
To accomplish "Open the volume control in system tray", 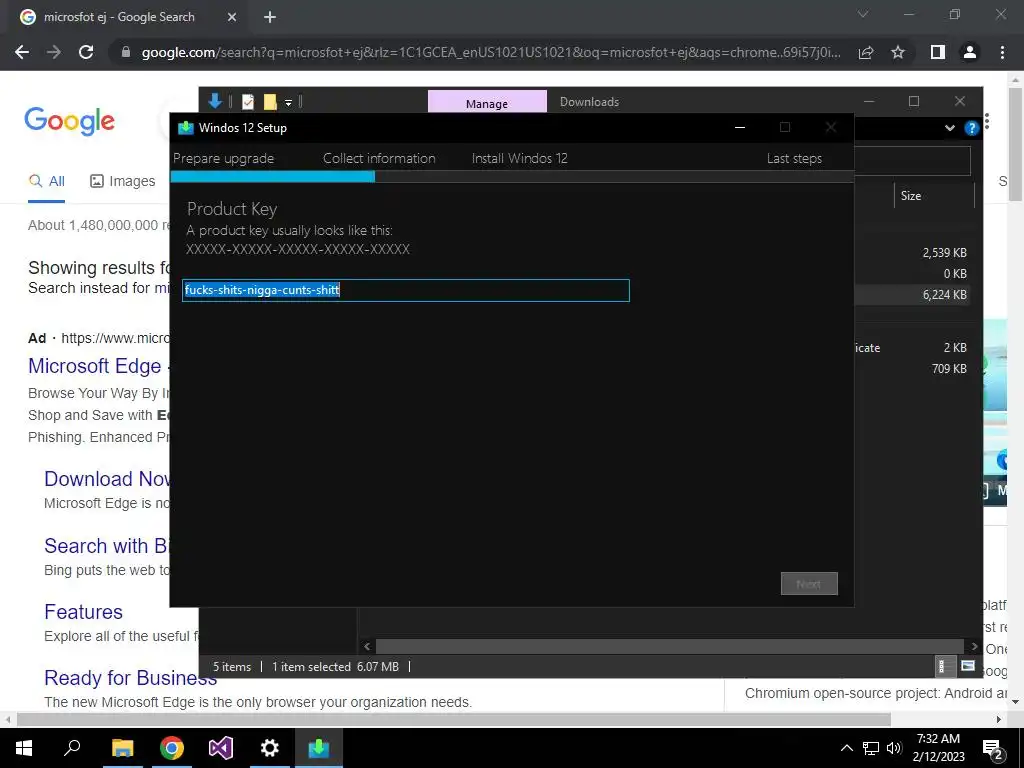I will pos(894,748).
